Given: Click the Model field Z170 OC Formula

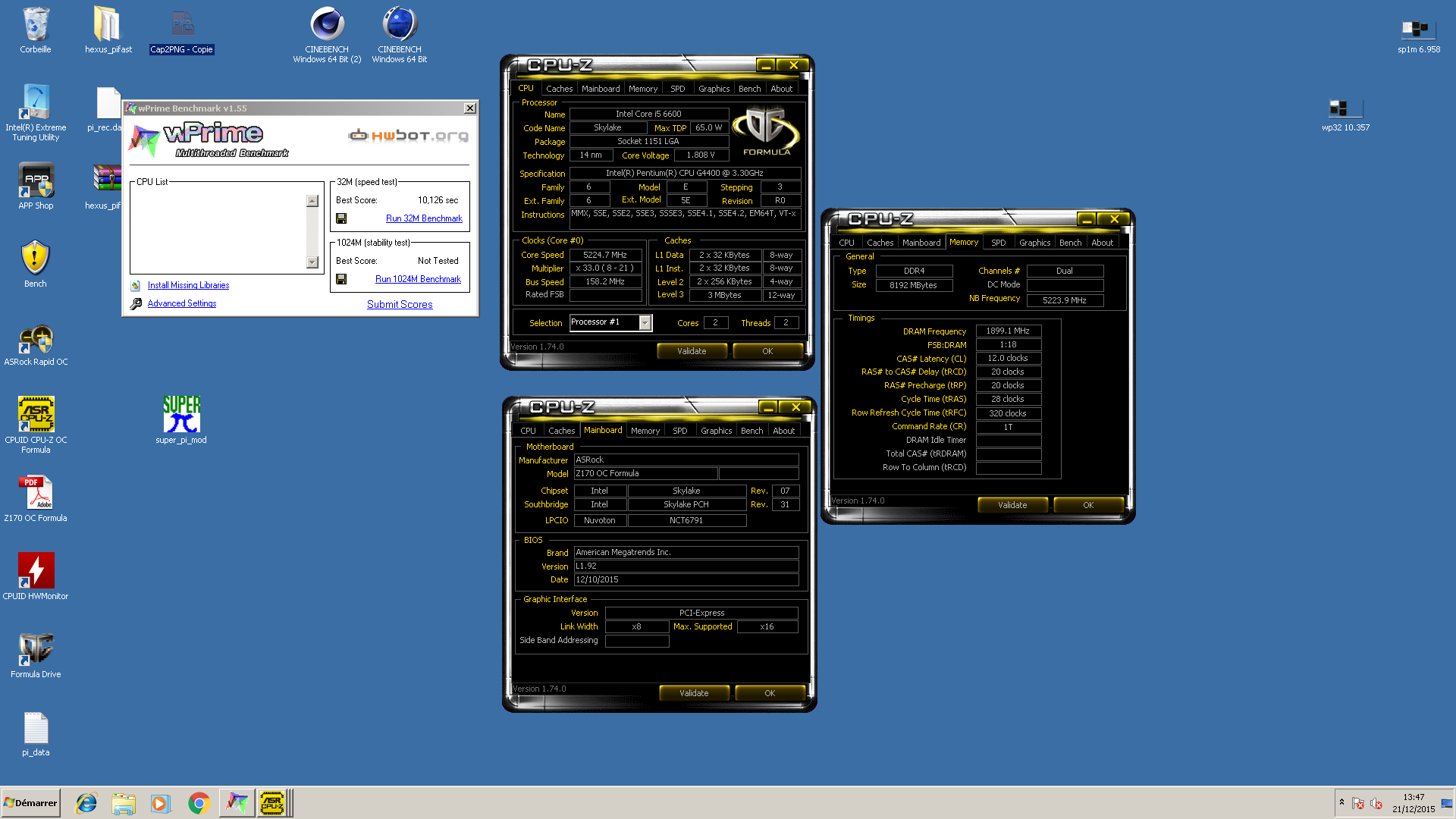Looking at the screenshot, I should (x=645, y=474).
